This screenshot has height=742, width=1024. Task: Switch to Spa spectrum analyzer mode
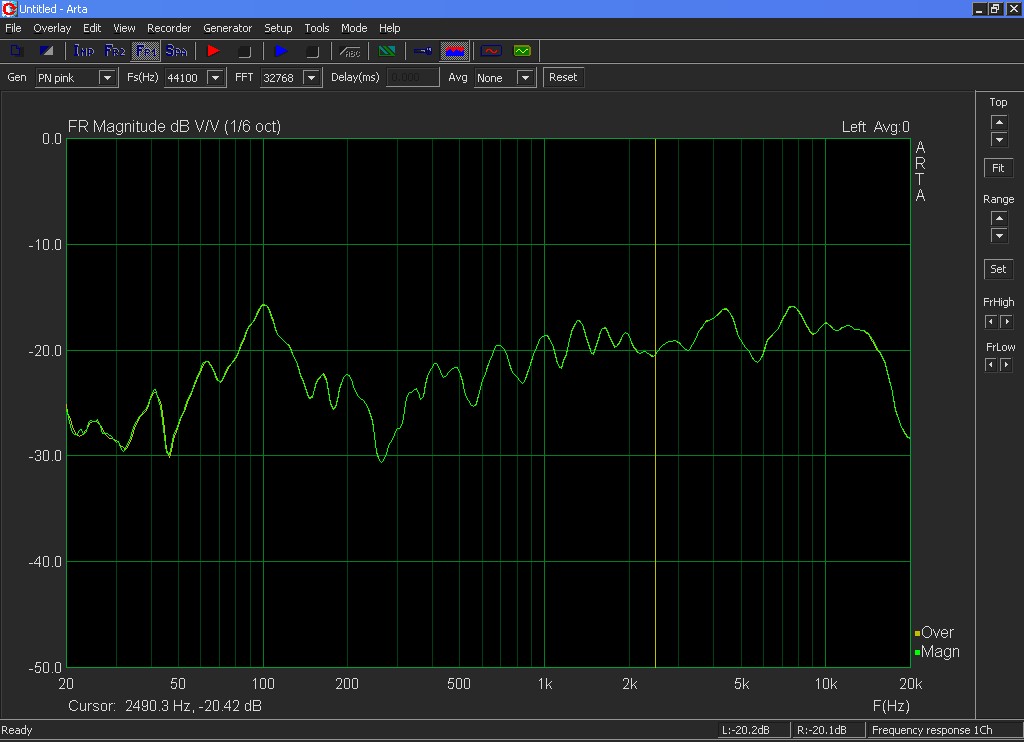point(176,50)
